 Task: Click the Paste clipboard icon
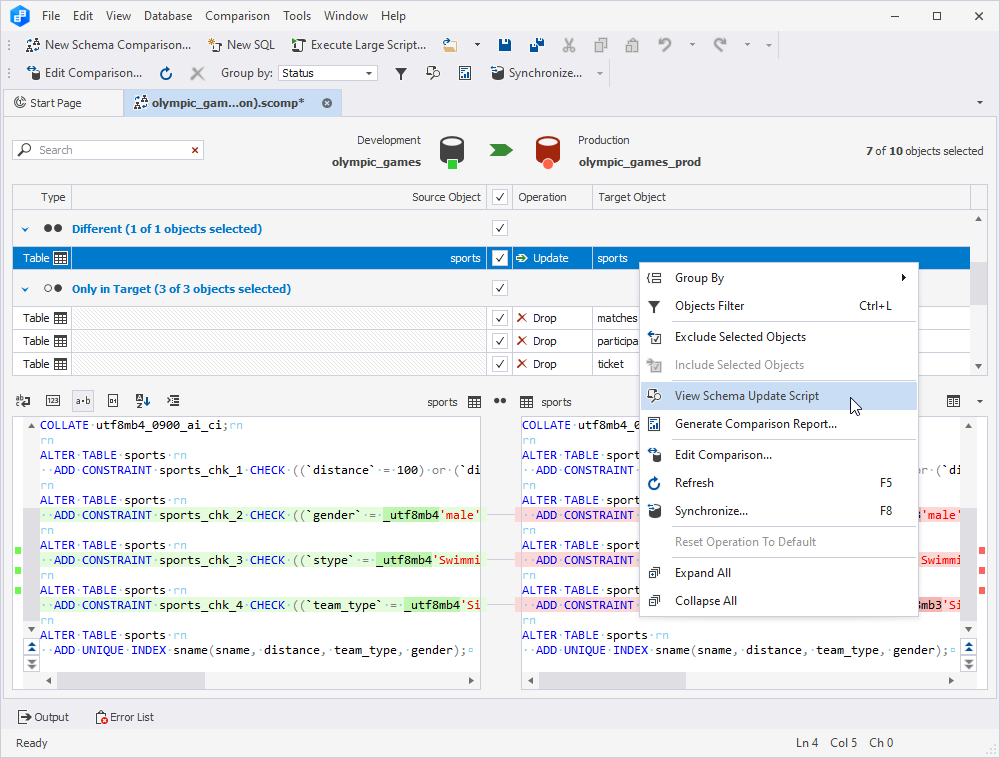(x=632, y=45)
